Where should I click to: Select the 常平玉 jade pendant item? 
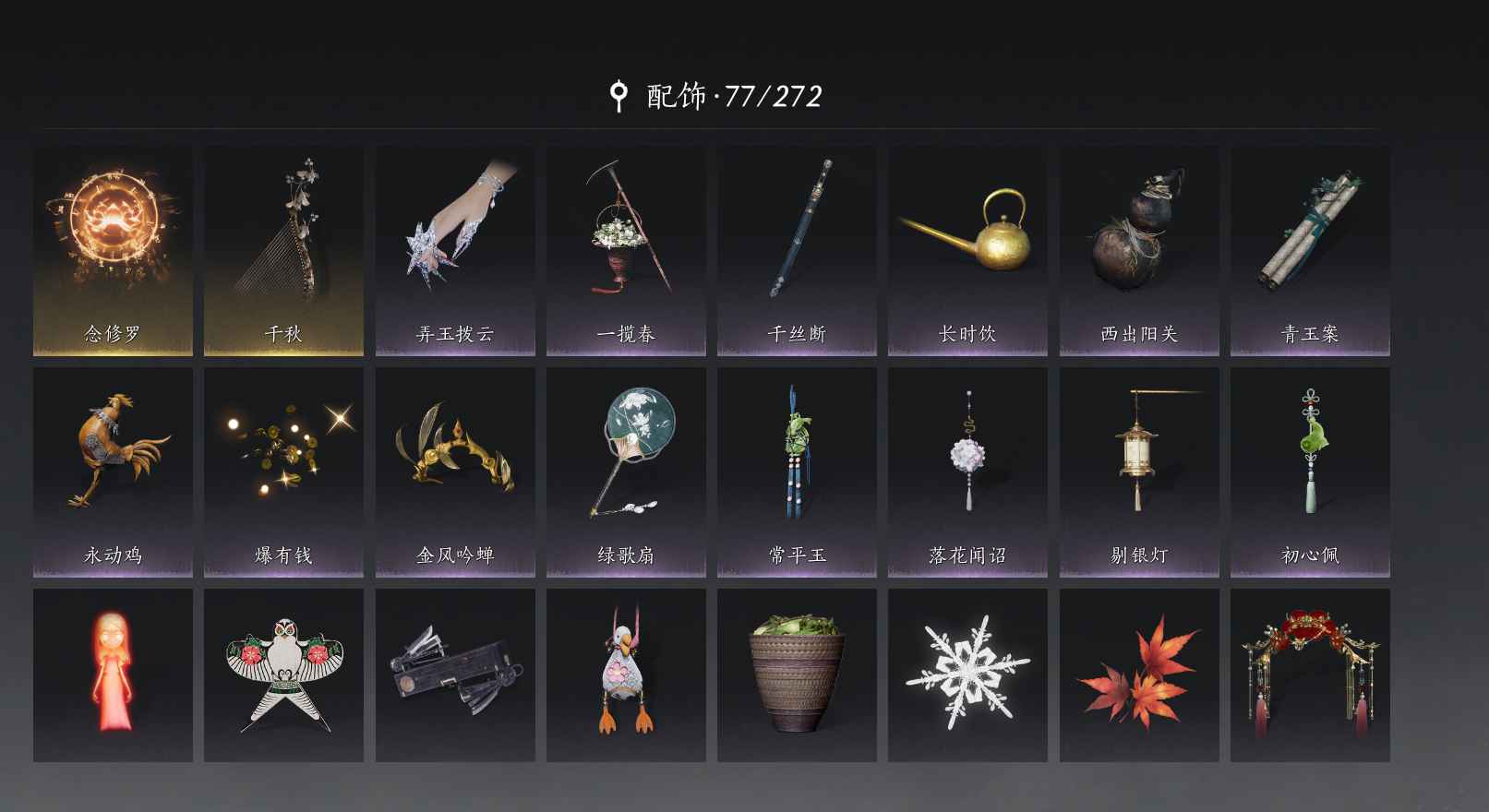tap(797, 472)
